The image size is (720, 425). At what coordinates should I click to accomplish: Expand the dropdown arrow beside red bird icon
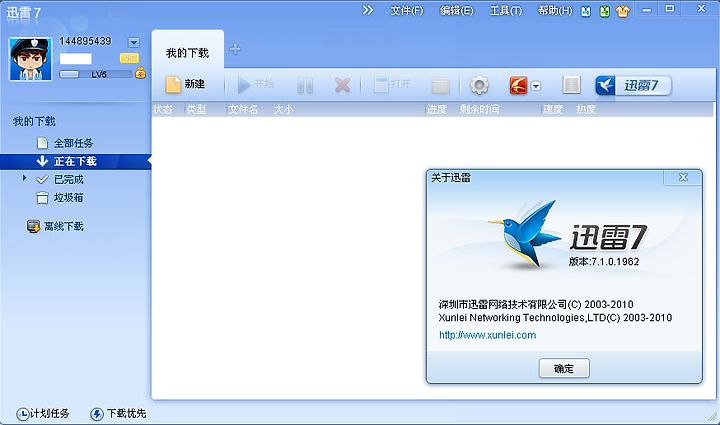[x=536, y=86]
